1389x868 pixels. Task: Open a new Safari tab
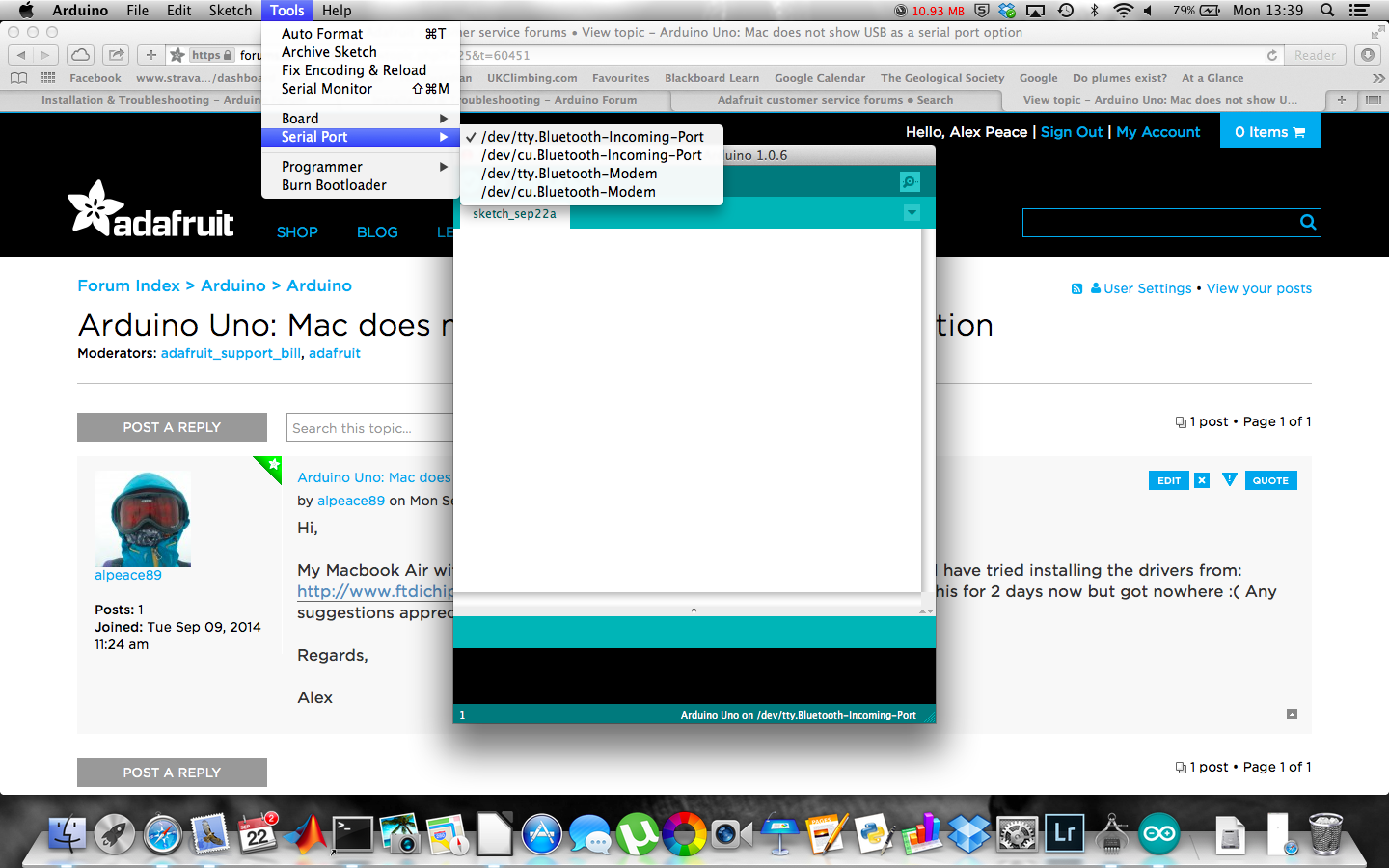click(x=1341, y=100)
